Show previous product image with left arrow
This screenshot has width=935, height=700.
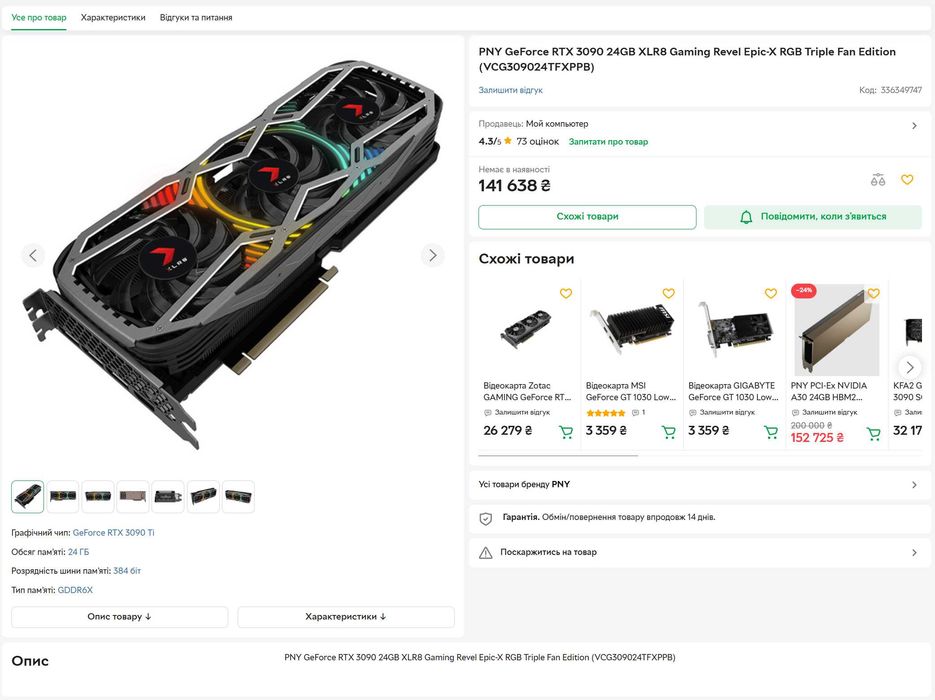point(33,255)
